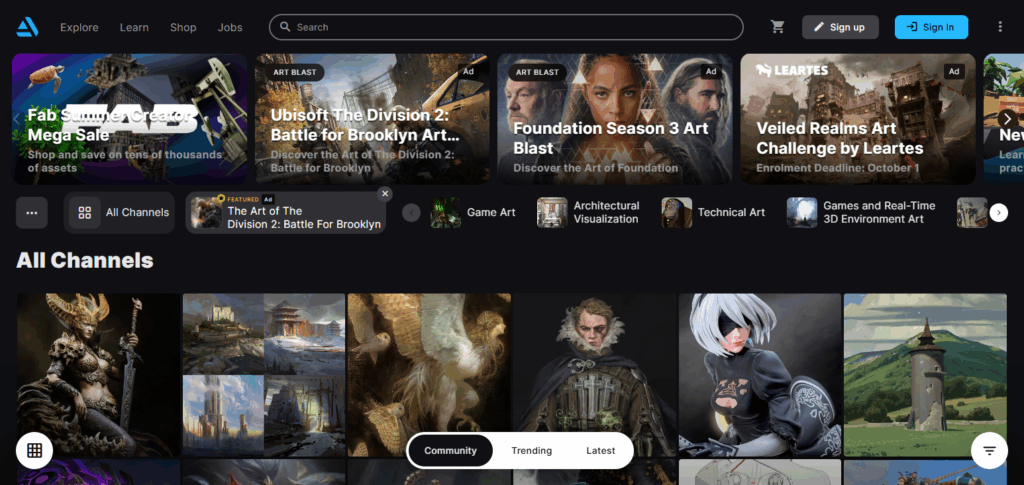1024x485 pixels.
Task: Open the three-dot options menu in header
Action: click(1000, 27)
